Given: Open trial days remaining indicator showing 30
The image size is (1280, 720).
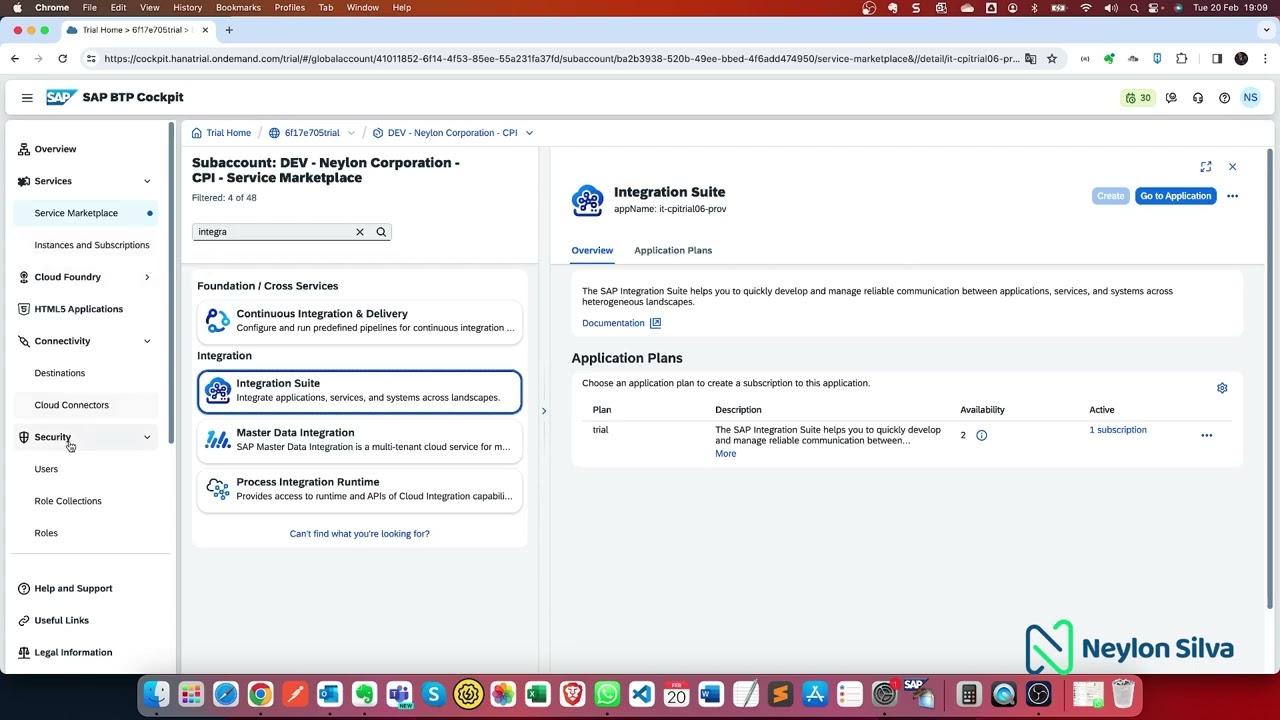Looking at the screenshot, I should pyautogui.click(x=1138, y=98).
